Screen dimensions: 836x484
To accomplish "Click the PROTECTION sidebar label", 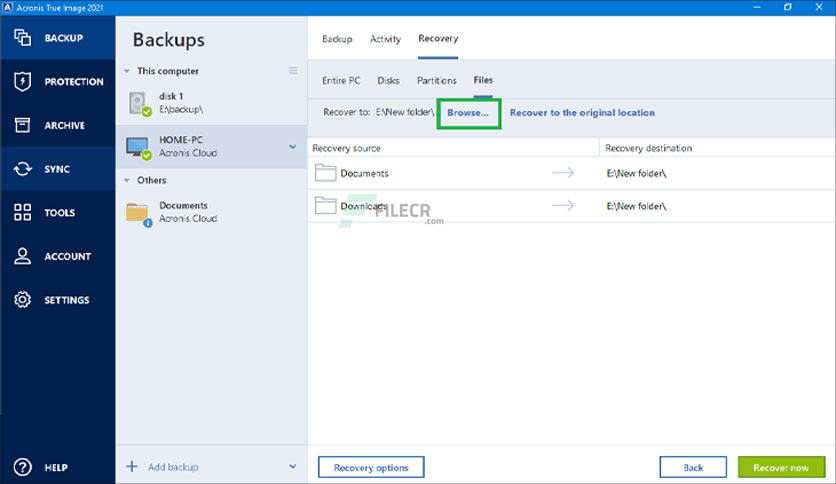I will pos(74,82).
